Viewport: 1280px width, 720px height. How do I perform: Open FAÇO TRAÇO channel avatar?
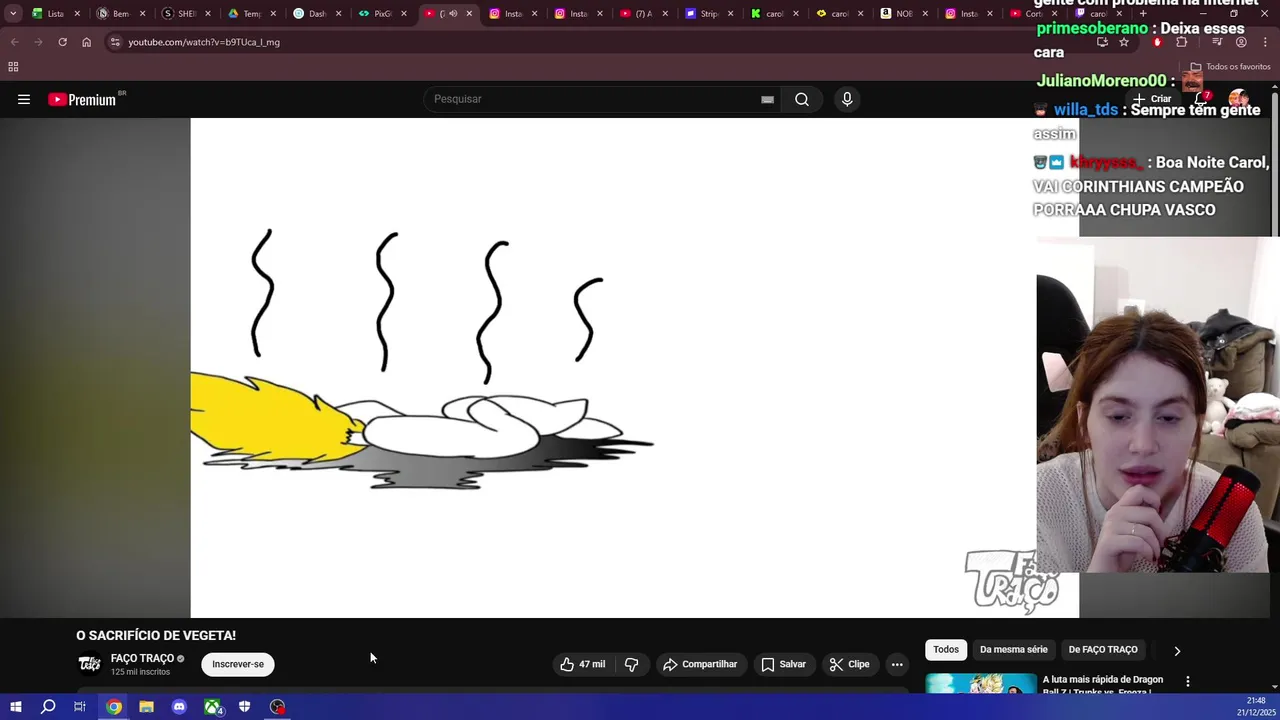89,664
